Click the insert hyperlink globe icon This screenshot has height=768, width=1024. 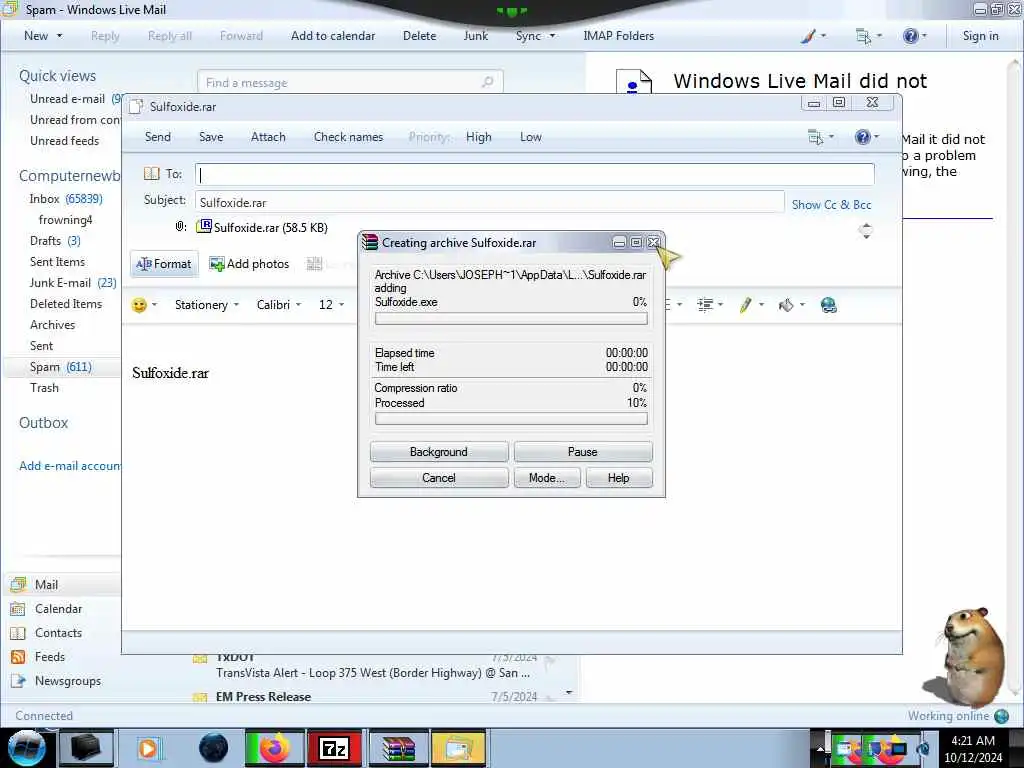point(829,305)
